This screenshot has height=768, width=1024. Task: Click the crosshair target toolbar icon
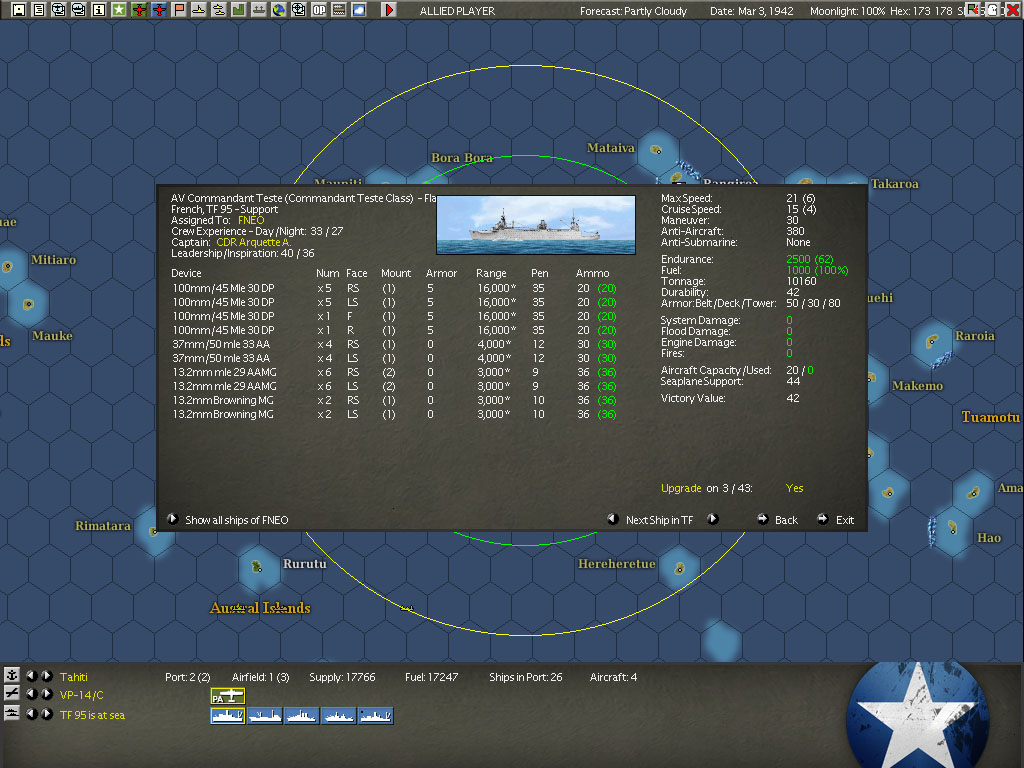[x=298, y=10]
